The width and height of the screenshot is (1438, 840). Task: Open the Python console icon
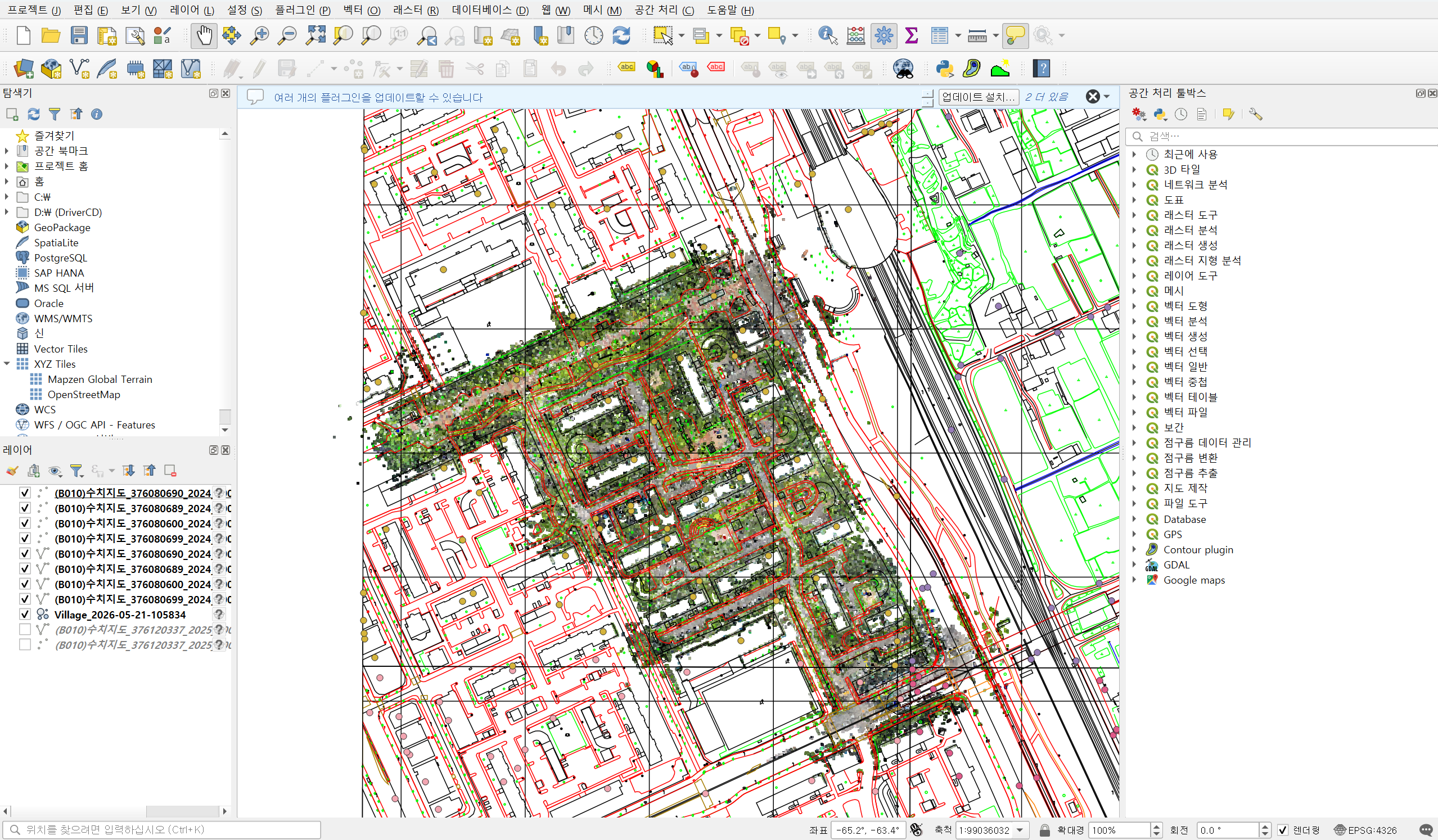click(945, 69)
